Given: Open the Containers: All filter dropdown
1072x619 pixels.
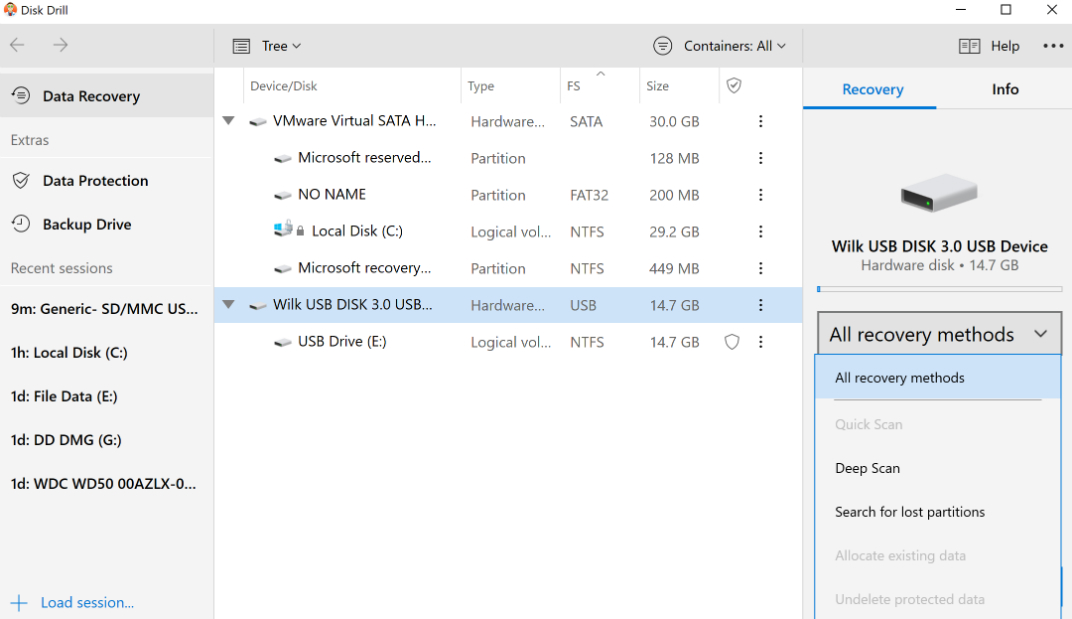Looking at the screenshot, I should point(720,46).
